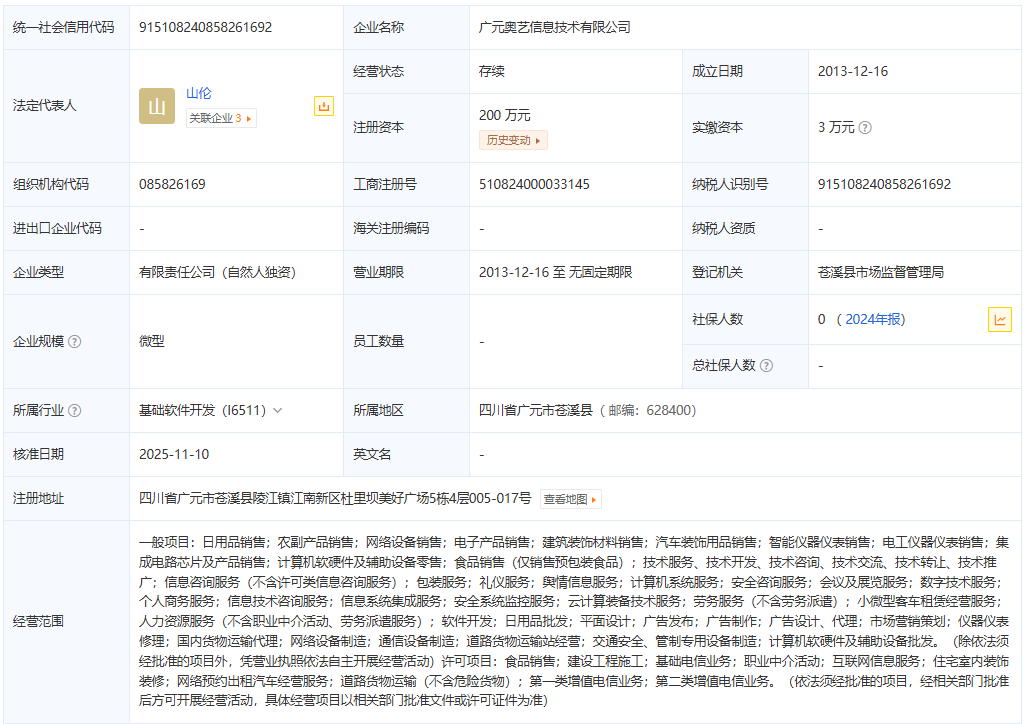Viewport: 1024px width, 724px height.
Task: Click the share icon next to 山伦
Action: [x=324, y=106]
